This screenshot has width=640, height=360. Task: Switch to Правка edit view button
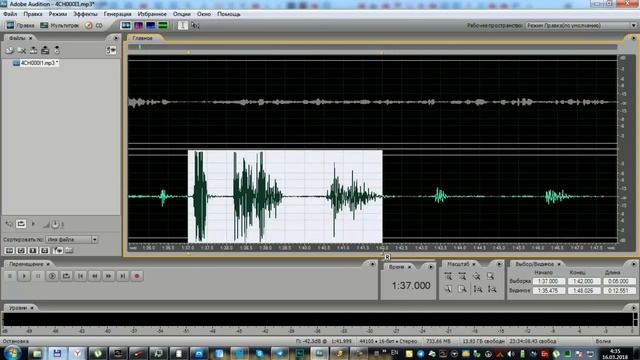[20, 25]
